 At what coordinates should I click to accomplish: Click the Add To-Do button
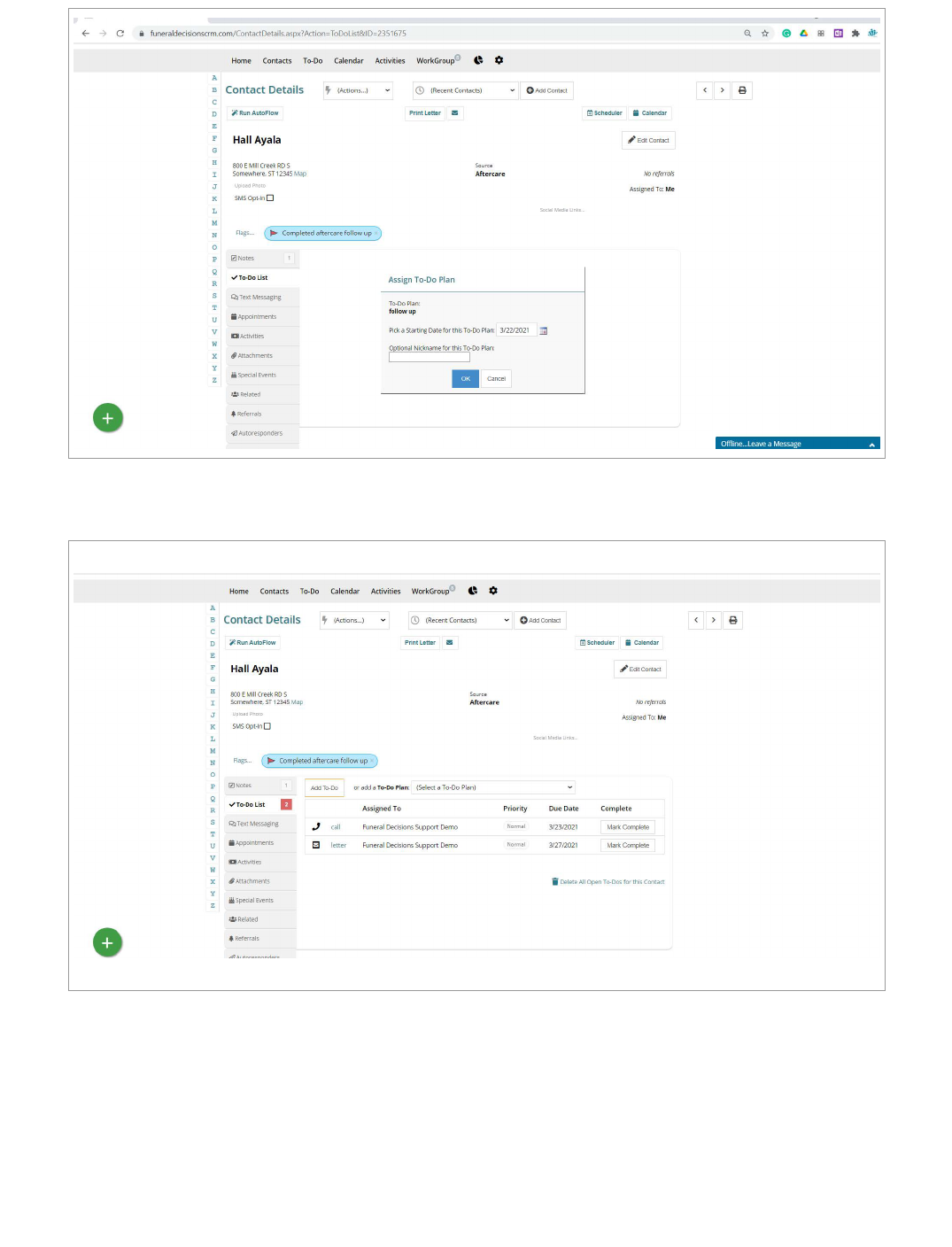pyautogui.click(x=324, y=787)
